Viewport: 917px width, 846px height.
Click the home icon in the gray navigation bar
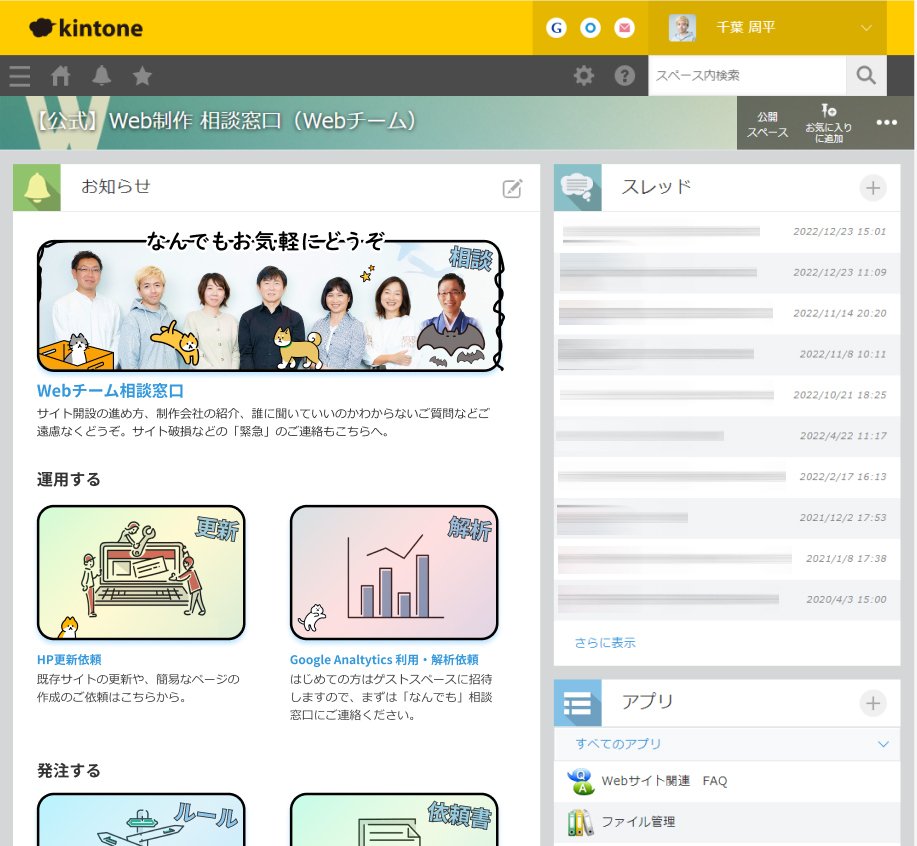pos(60,75)
